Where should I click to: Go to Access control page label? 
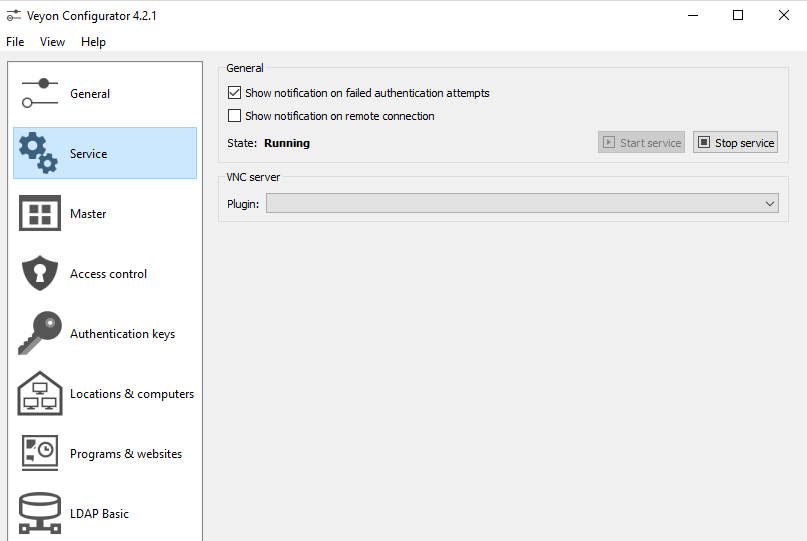108,274
